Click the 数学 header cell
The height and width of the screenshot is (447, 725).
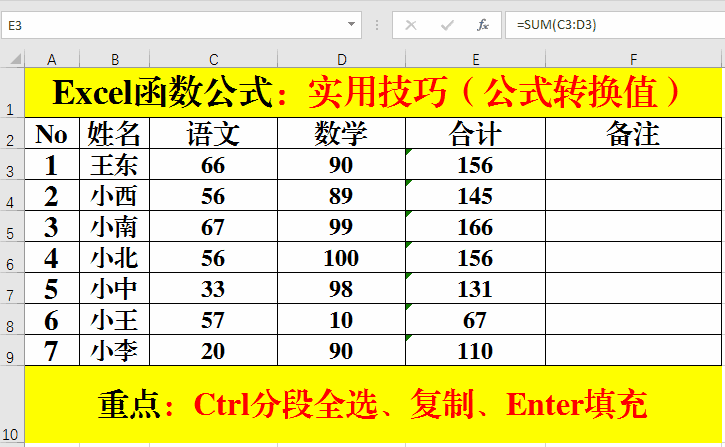point(341,133)
